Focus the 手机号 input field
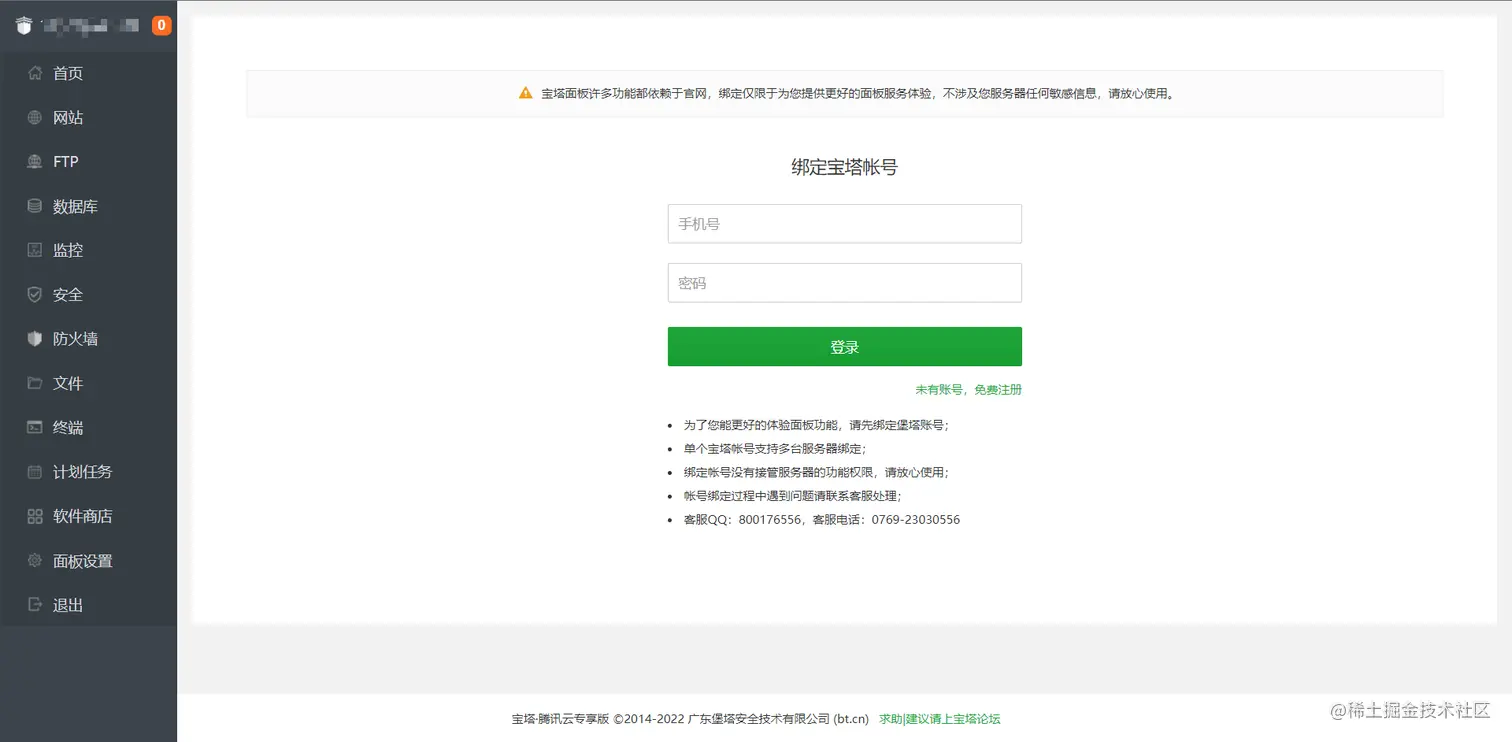 (x=845, y=224)
